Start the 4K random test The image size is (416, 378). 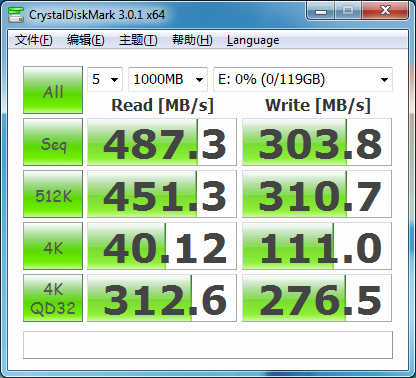(x=53, y=246)
